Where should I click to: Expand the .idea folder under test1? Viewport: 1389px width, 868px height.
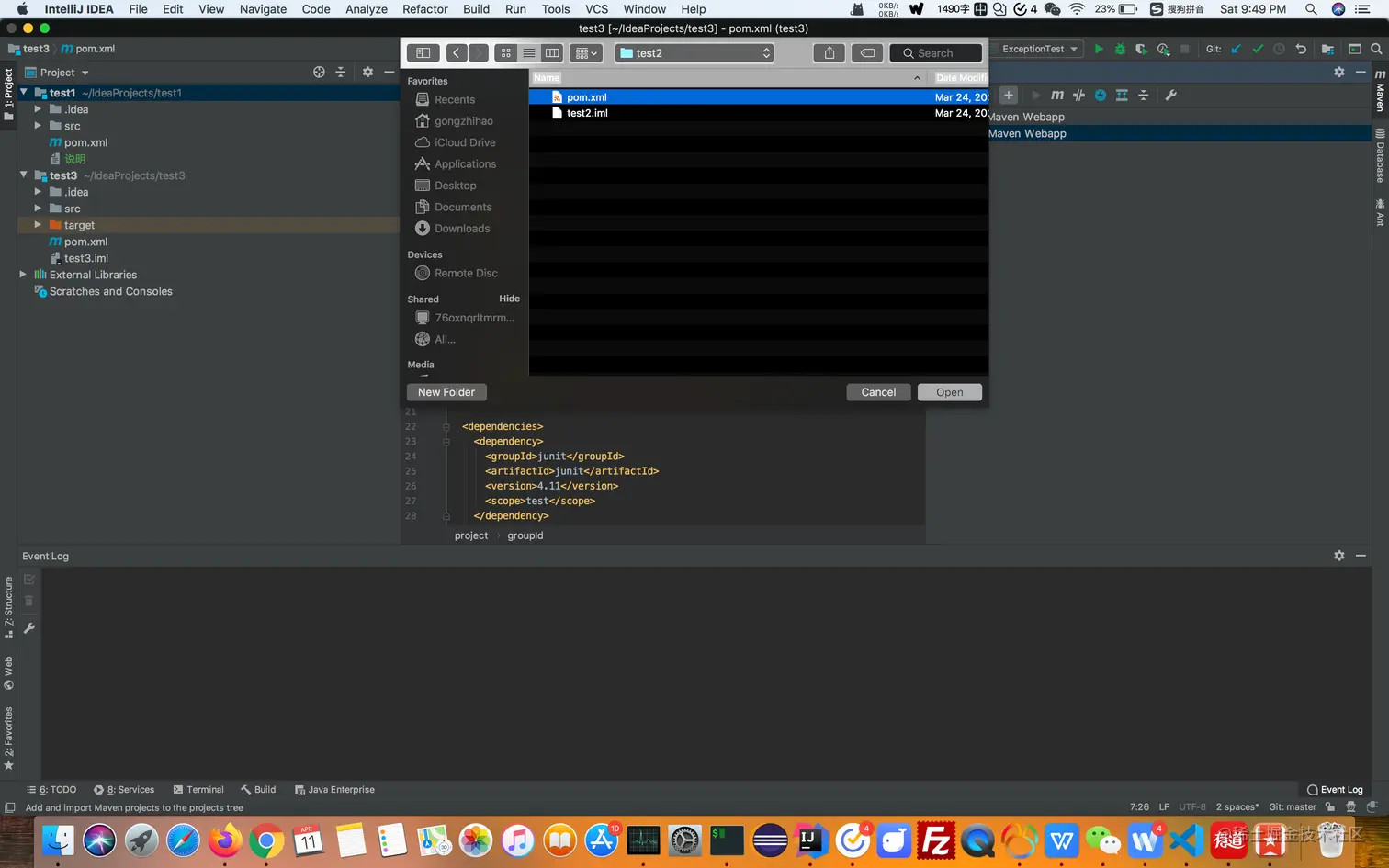(38, 109)
